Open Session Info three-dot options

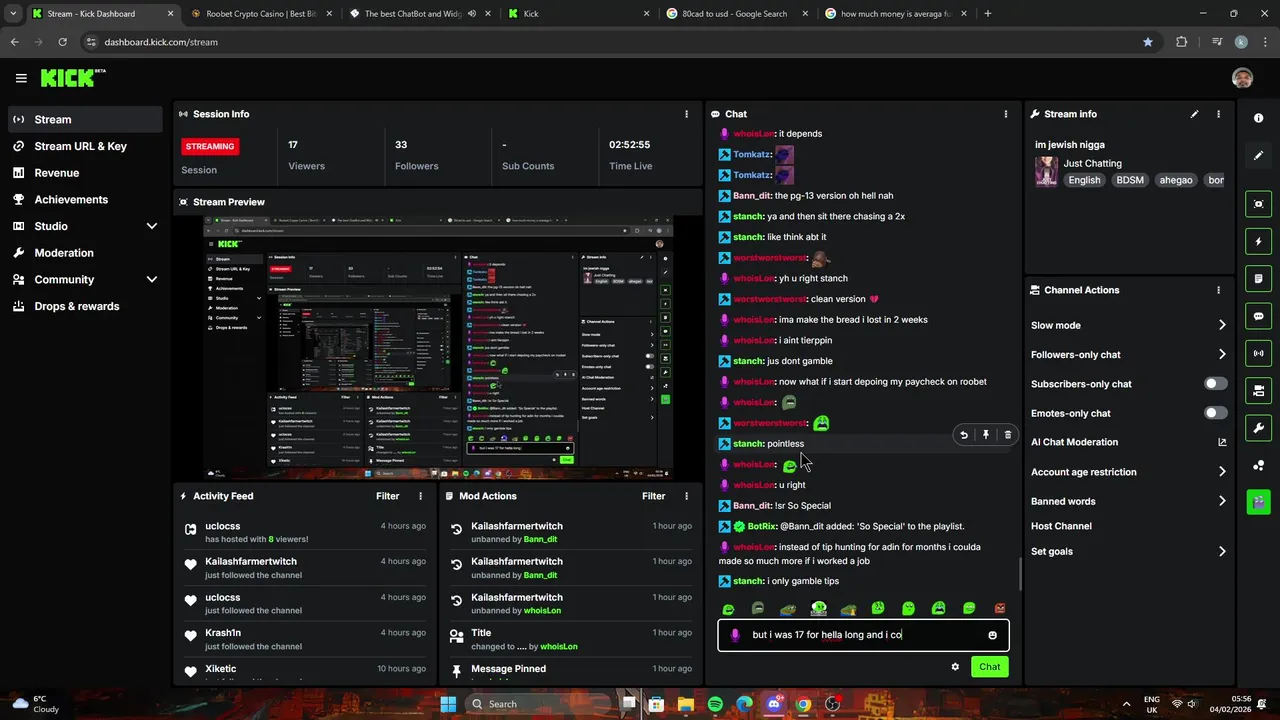[x=686, y=114]
